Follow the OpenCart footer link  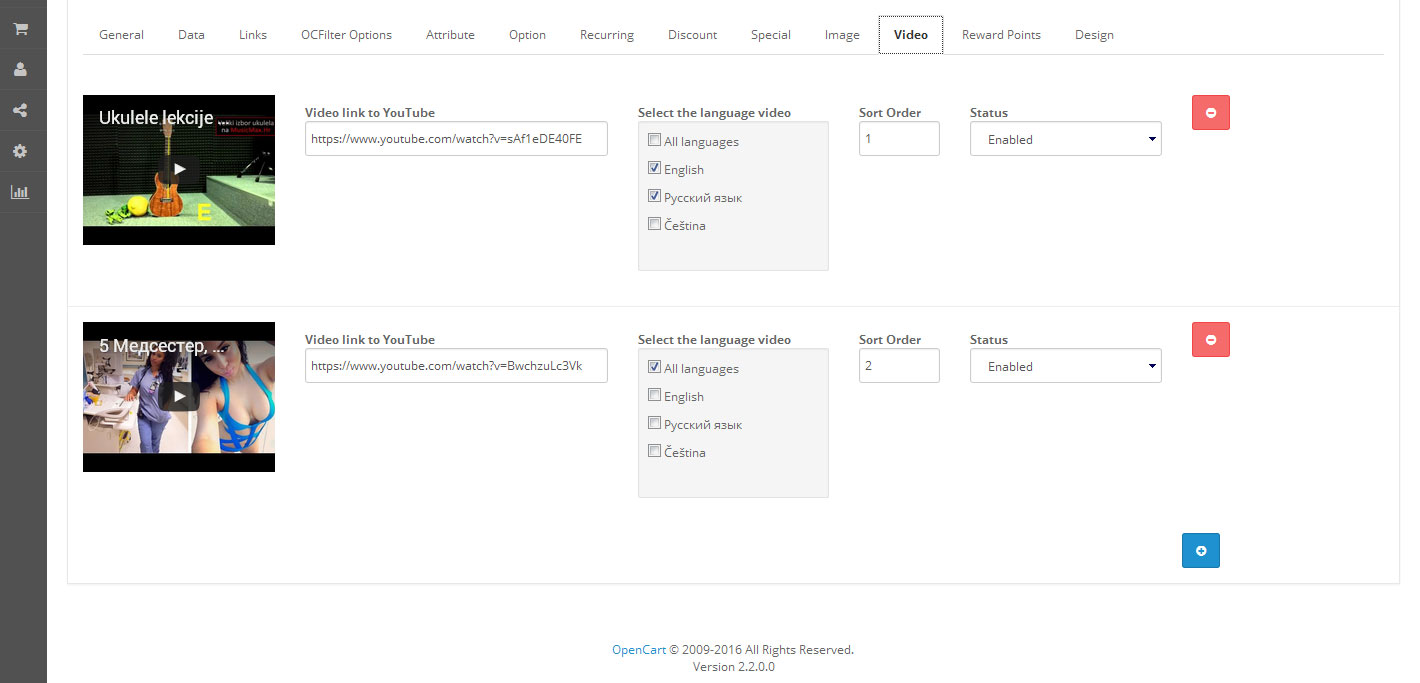[x=639, y=650]
